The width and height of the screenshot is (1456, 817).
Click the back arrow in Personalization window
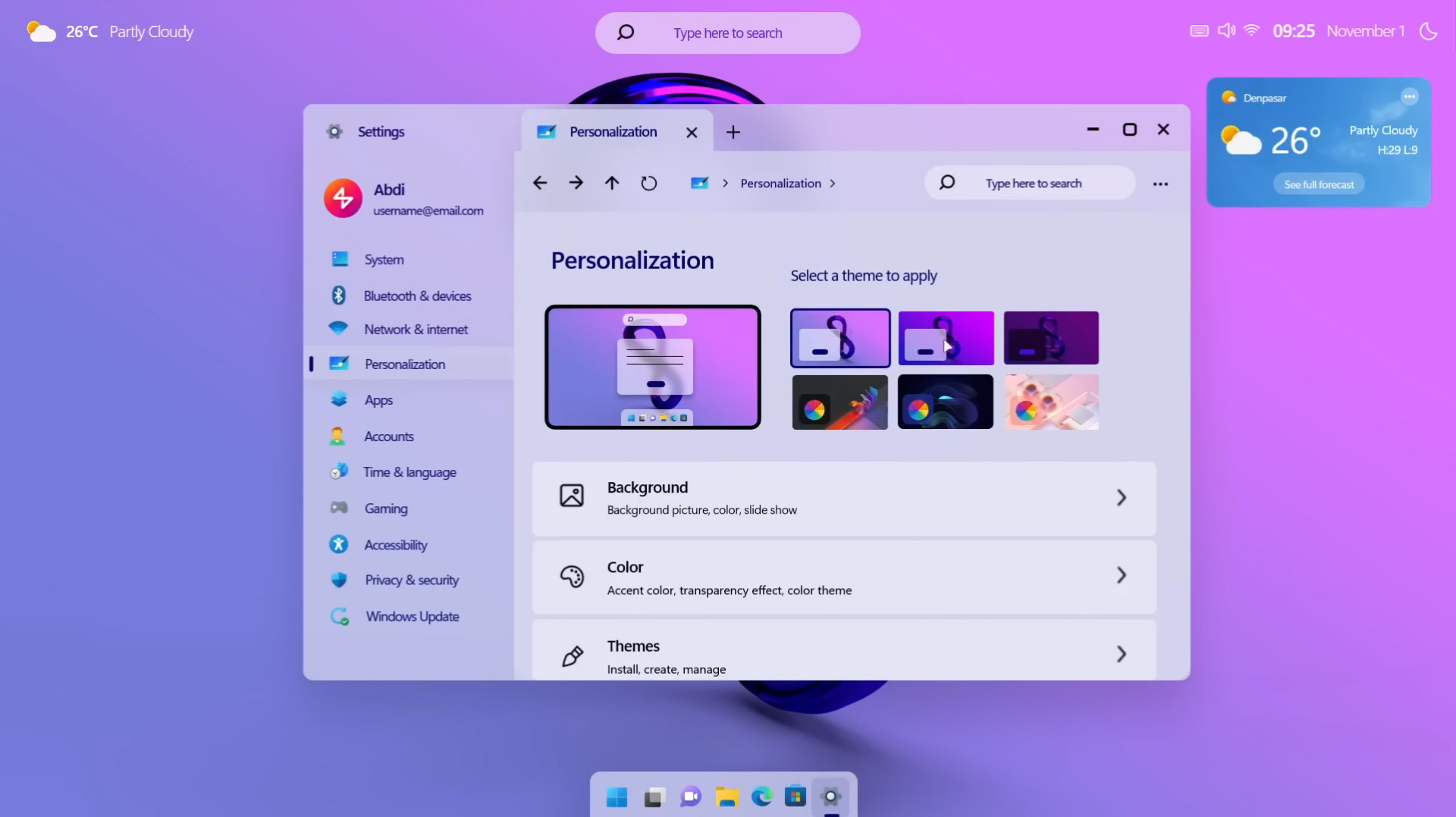click(x=539, y=183)
